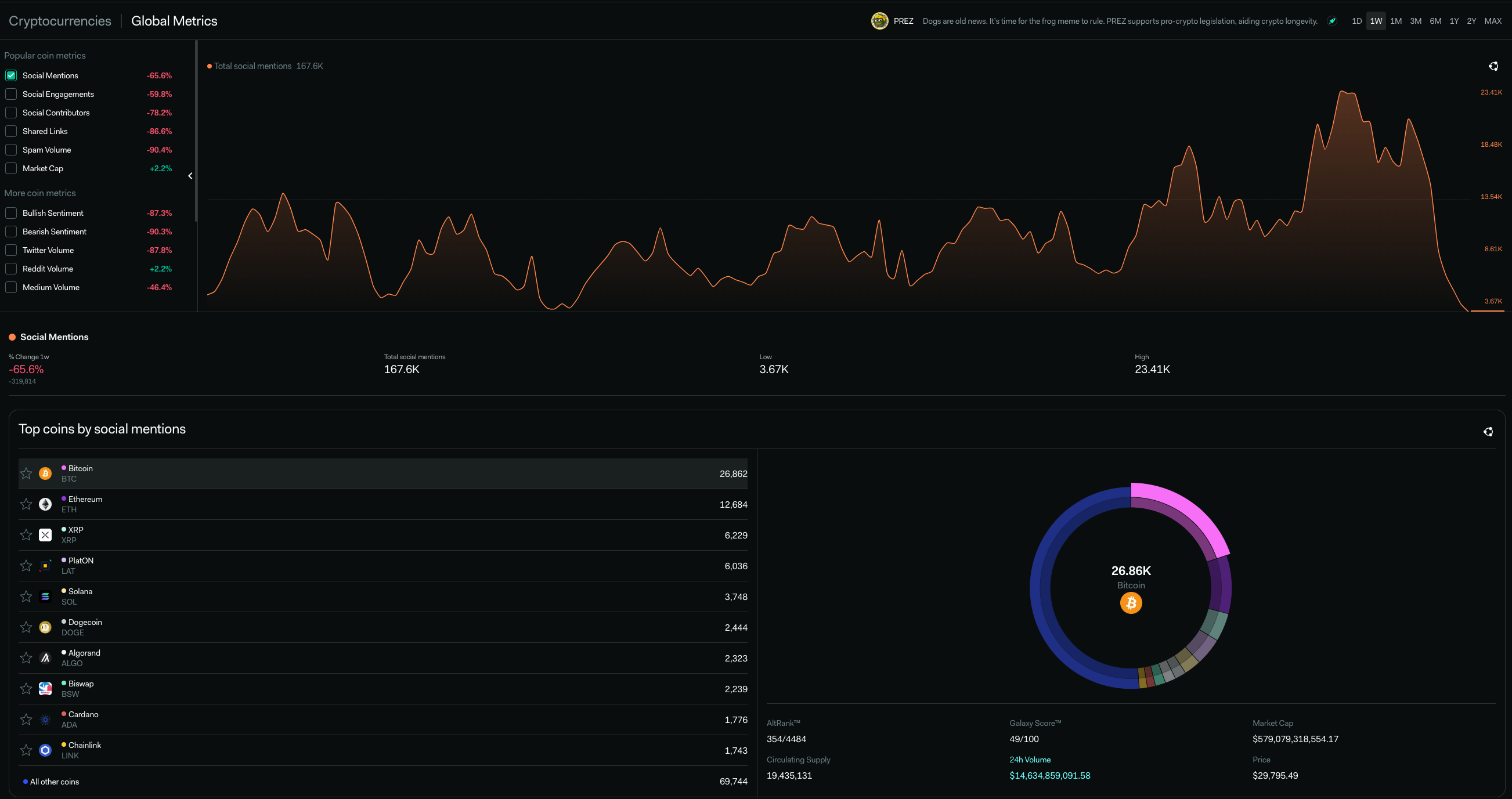Enable the Market Cap metric checkbox

point(11,168)
